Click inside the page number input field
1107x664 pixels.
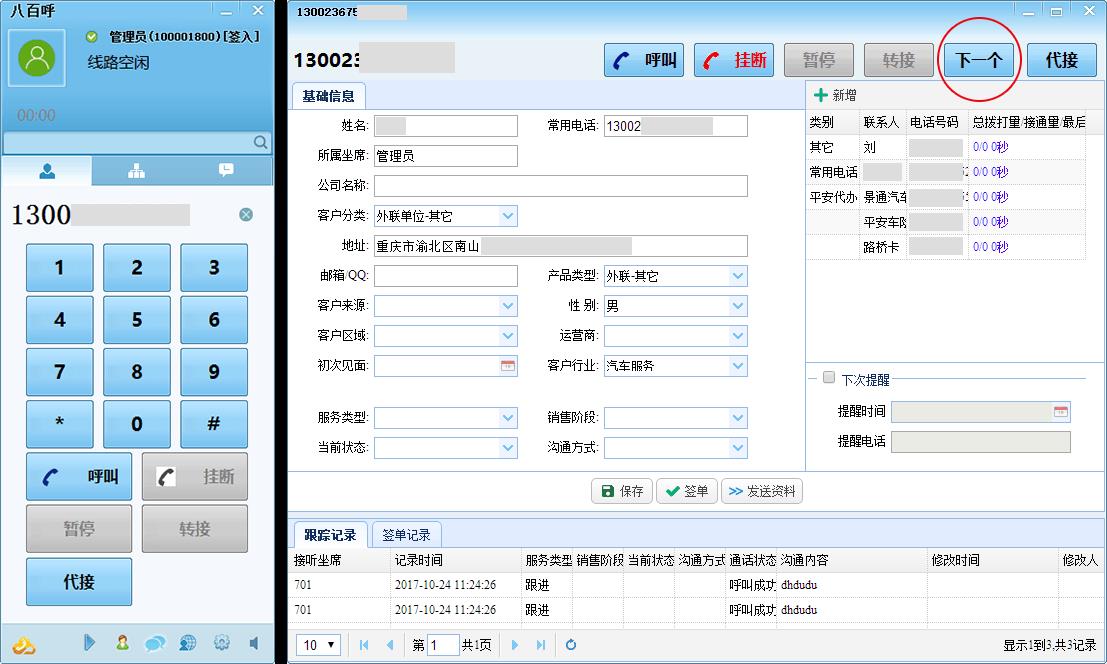click(x=444, y=645)
